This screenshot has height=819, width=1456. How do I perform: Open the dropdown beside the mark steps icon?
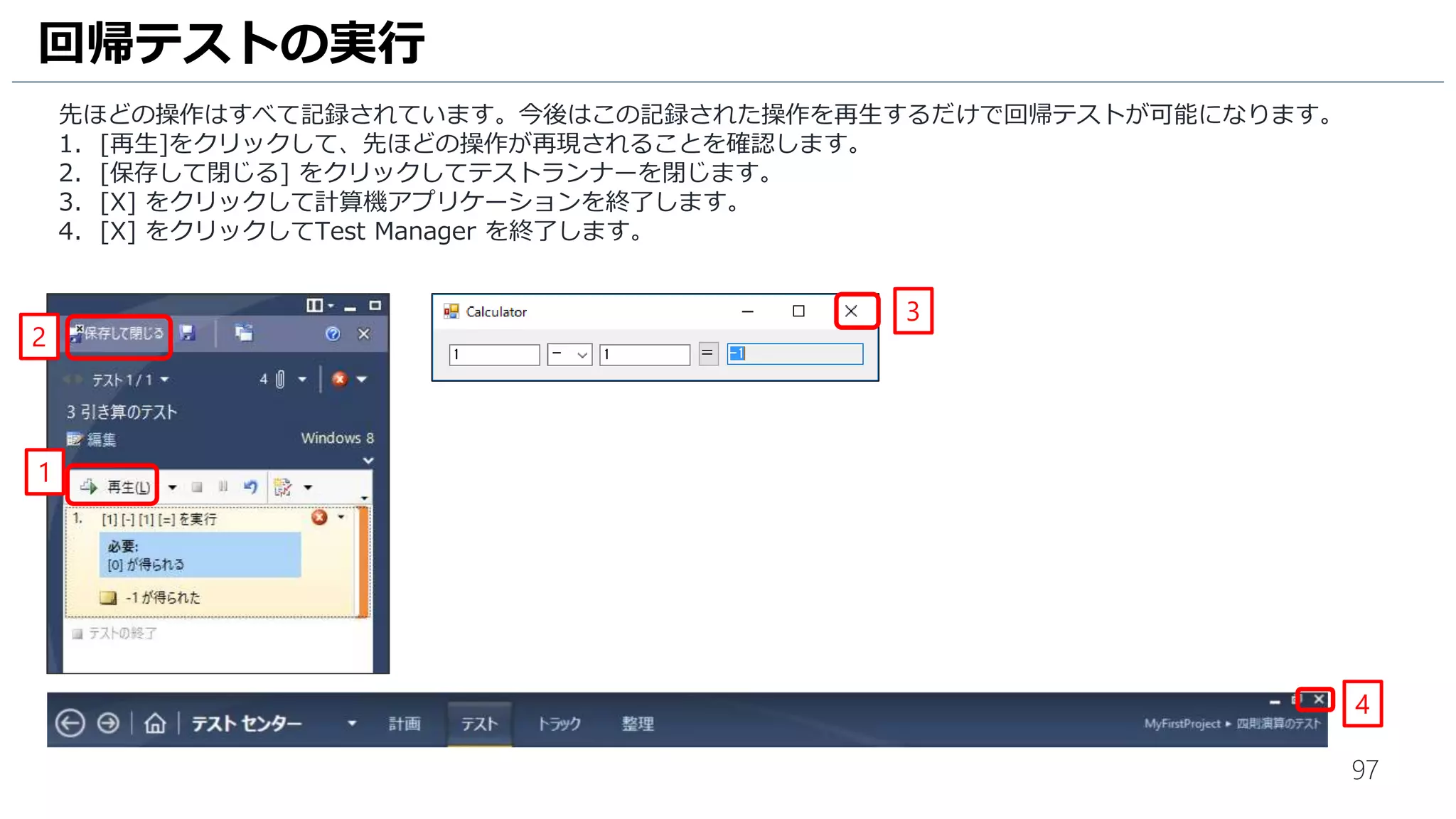tap(308, 488)
